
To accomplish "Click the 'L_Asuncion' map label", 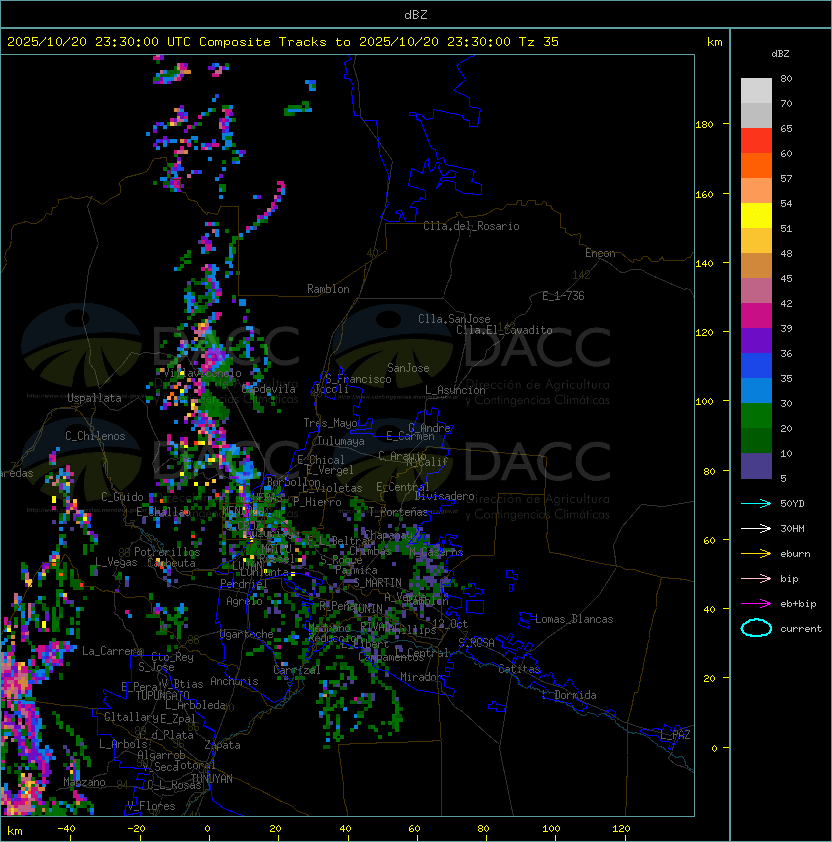I will 455,390.
